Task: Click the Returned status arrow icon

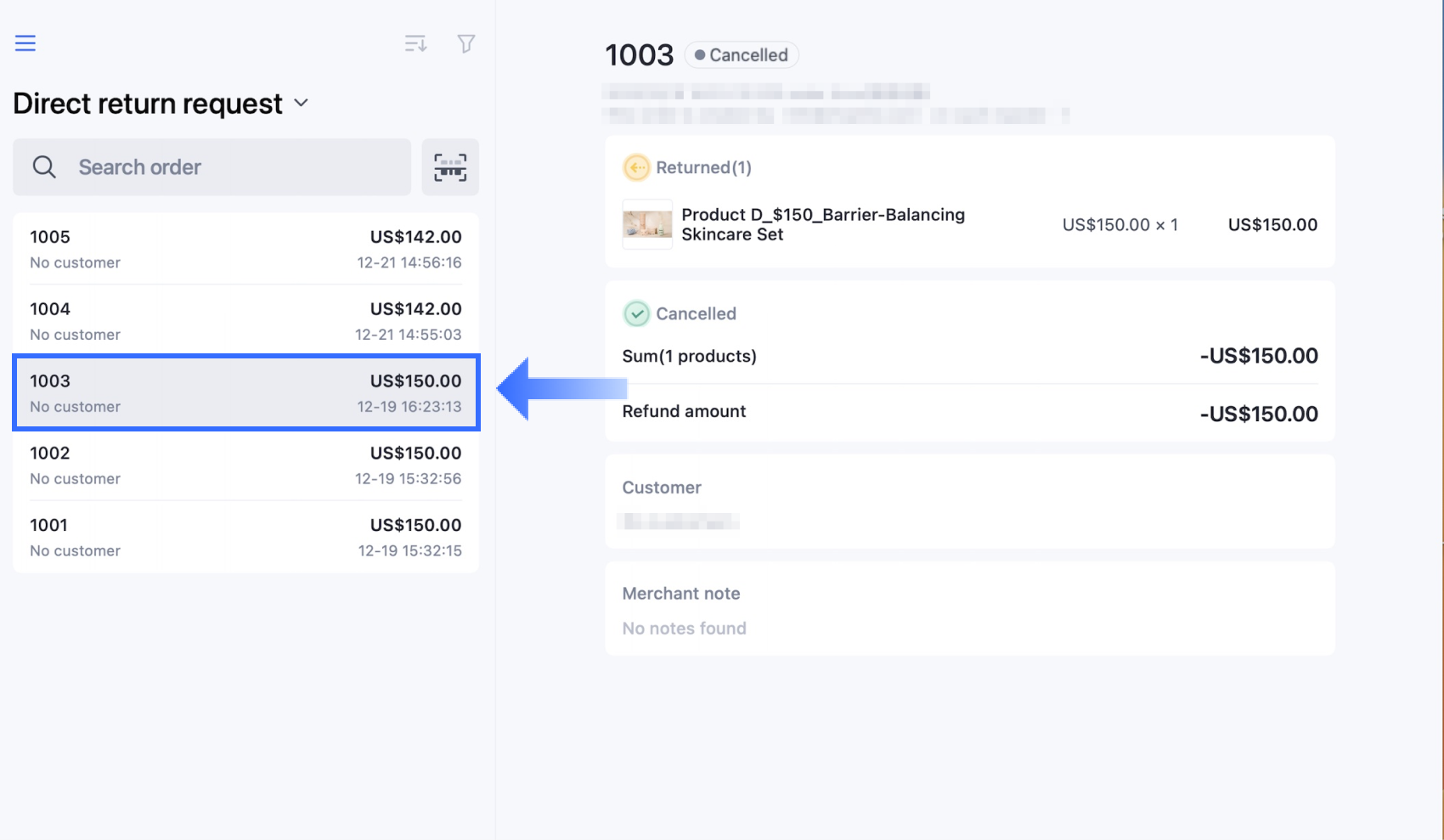Action: pos(635,167)
